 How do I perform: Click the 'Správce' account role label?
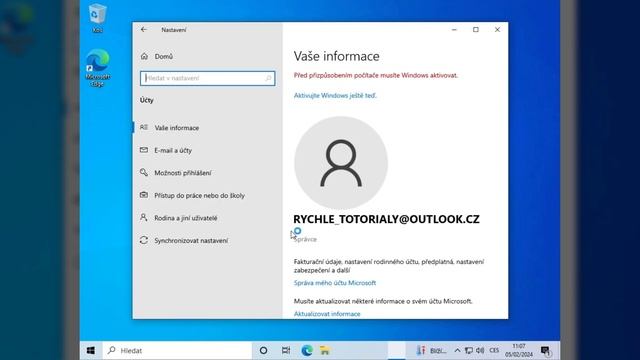coord(305,239)
